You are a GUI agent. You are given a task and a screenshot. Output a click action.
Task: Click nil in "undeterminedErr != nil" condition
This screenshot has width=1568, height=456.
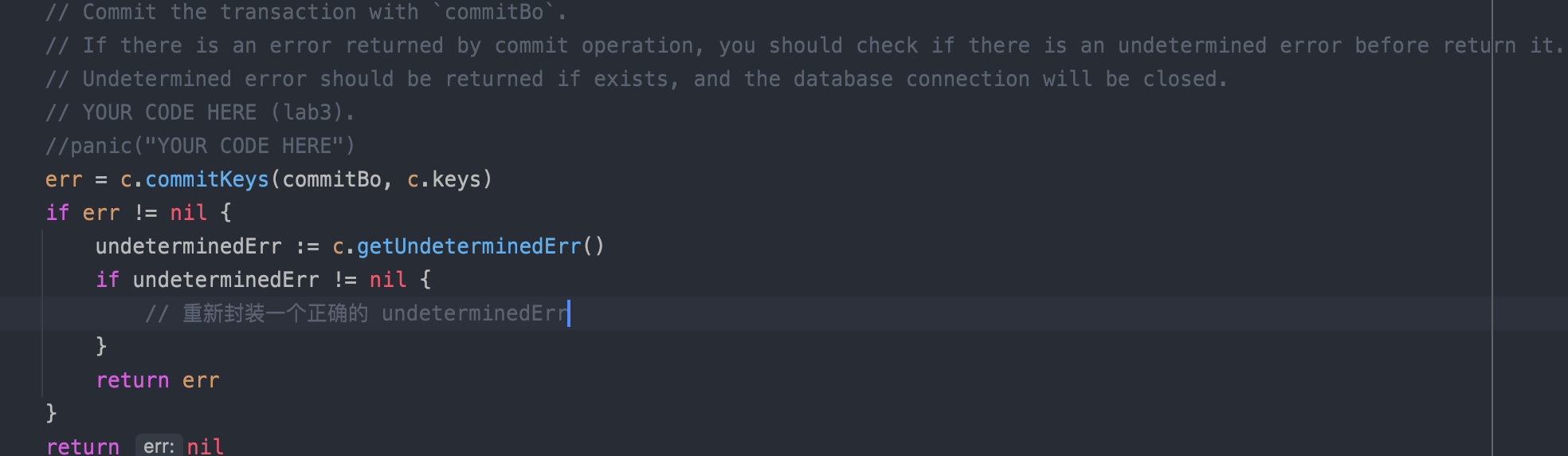click(388, 280)
